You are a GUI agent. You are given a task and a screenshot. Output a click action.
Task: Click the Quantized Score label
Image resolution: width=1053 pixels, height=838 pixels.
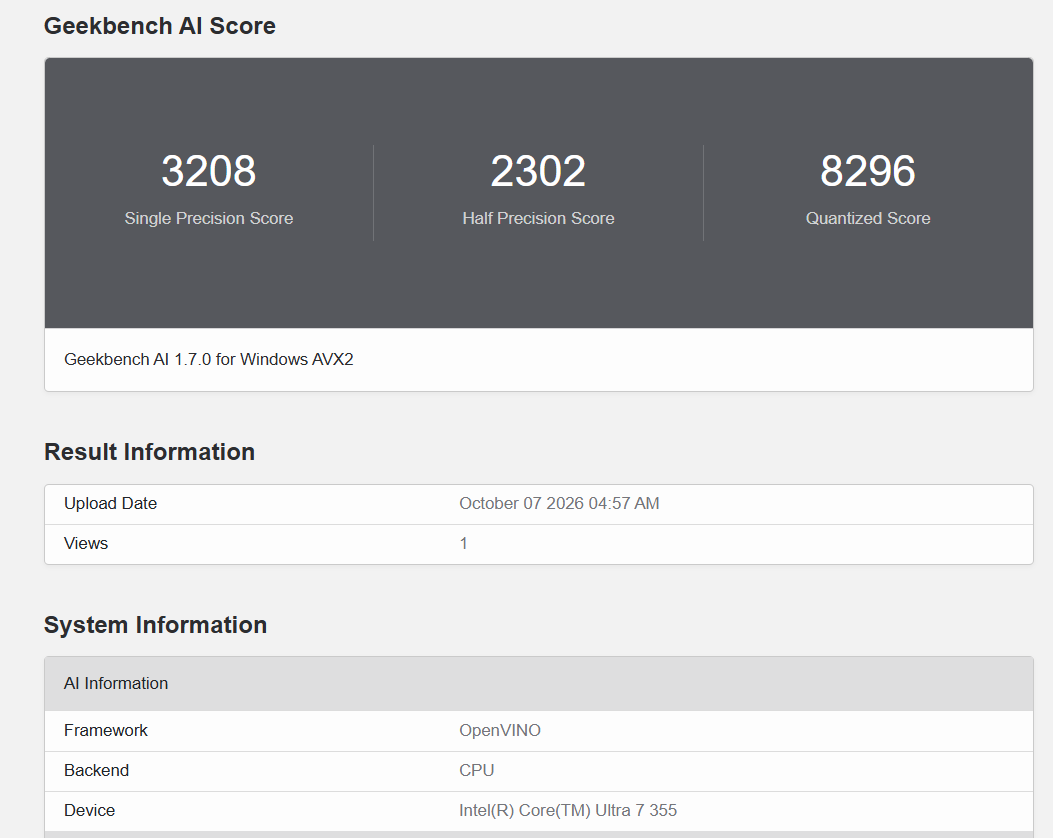[868, 218]
